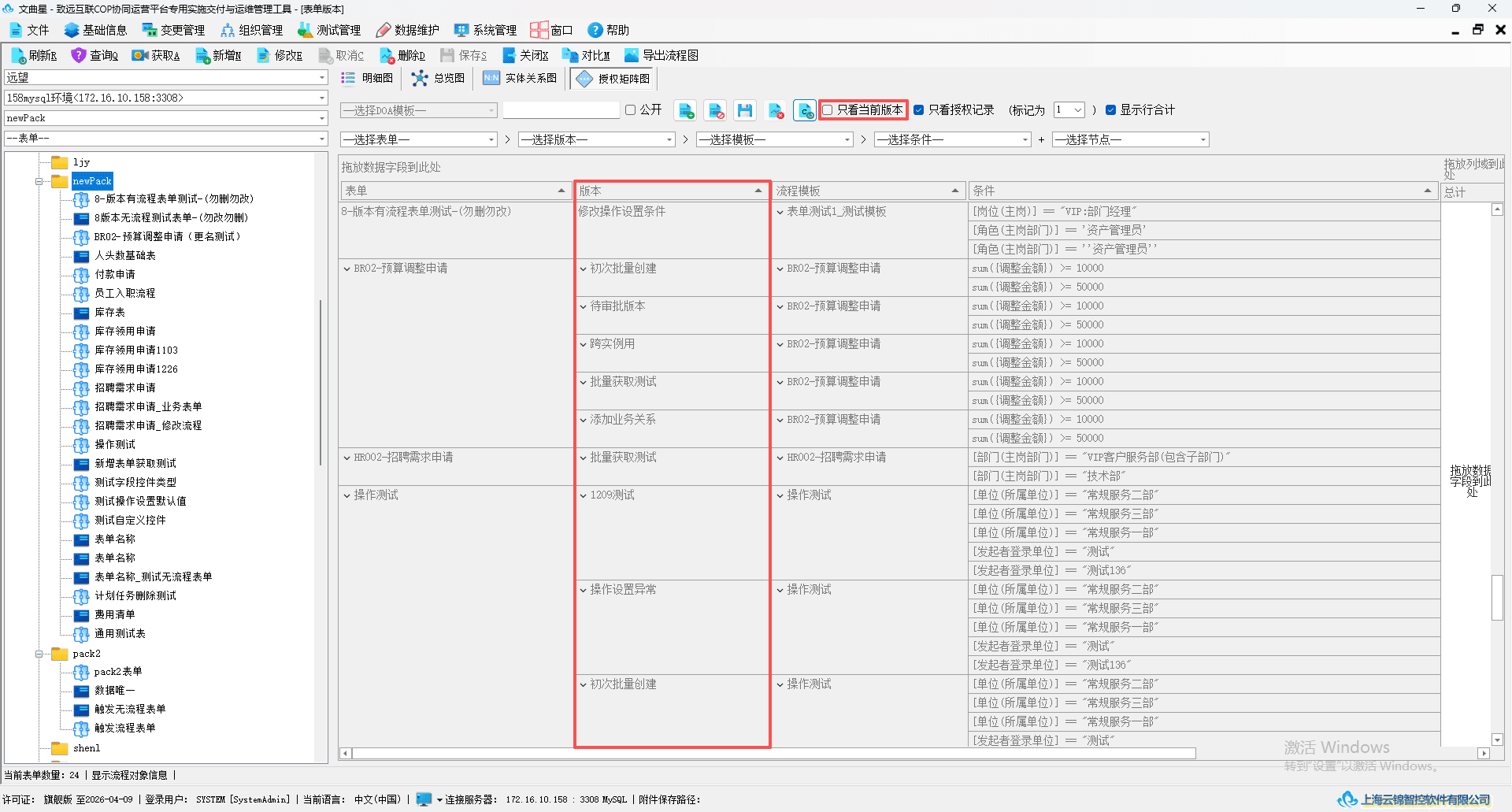1512x812 pixels.
Task: Click the 查询 query shield icon
Action: click(78, 55)
